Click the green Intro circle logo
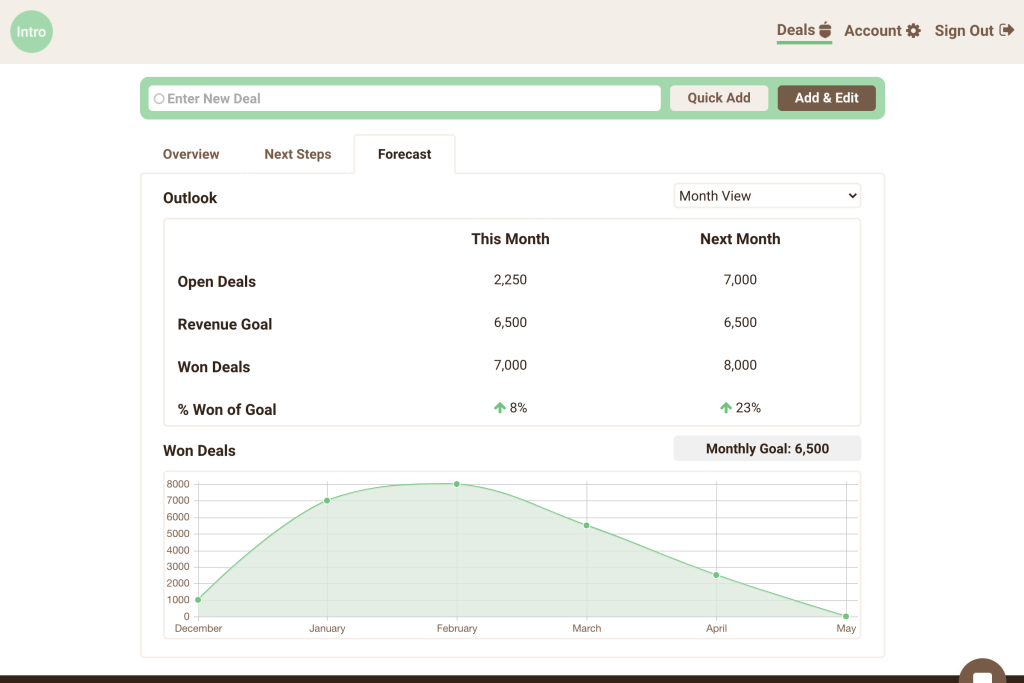1024x683 pixels. pos(31,31)
